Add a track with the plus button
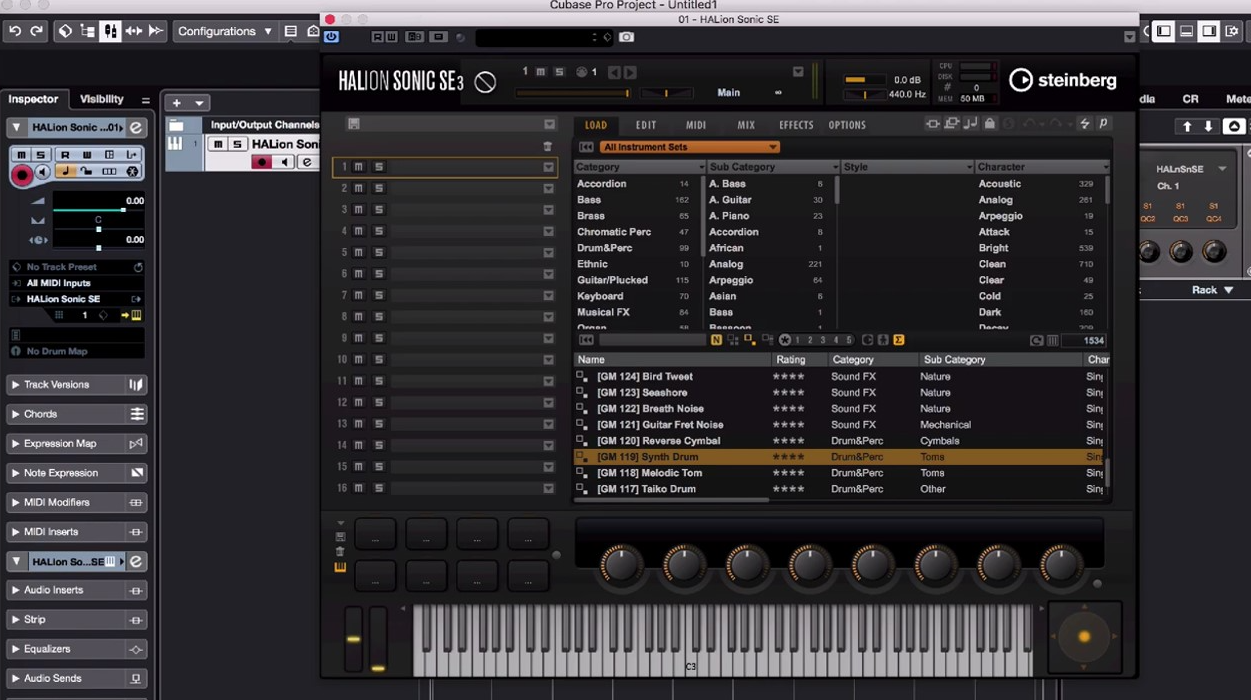The height and width of the screenshot is (700, 1251). point(177,103)
